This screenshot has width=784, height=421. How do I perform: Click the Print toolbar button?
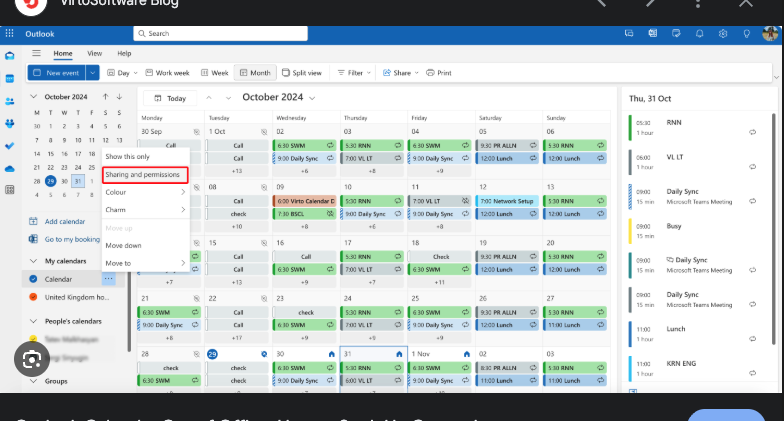[x=439, y=72]
